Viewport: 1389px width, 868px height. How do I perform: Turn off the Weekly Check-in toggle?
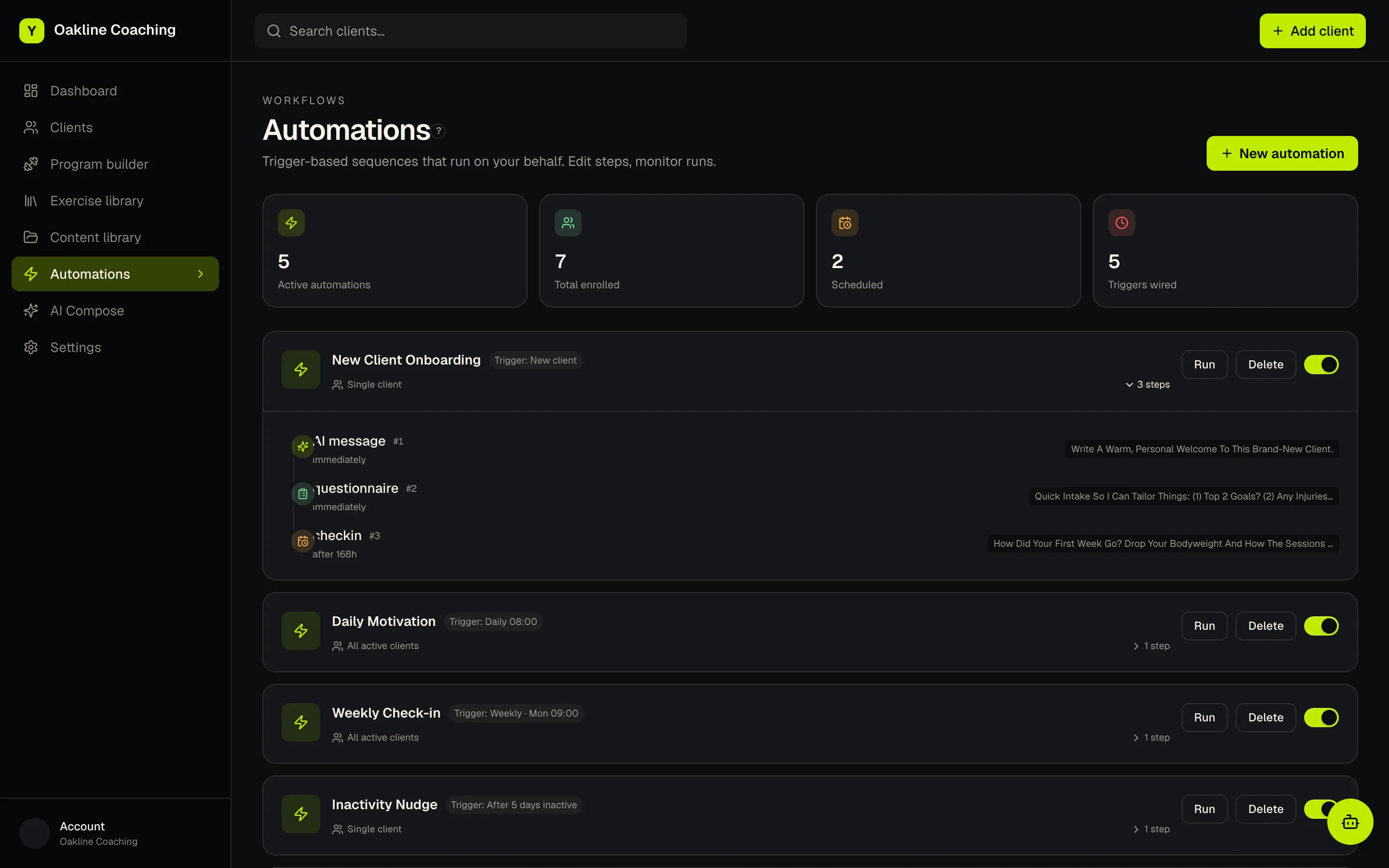pyautogui.click(x=1321, y=718)
